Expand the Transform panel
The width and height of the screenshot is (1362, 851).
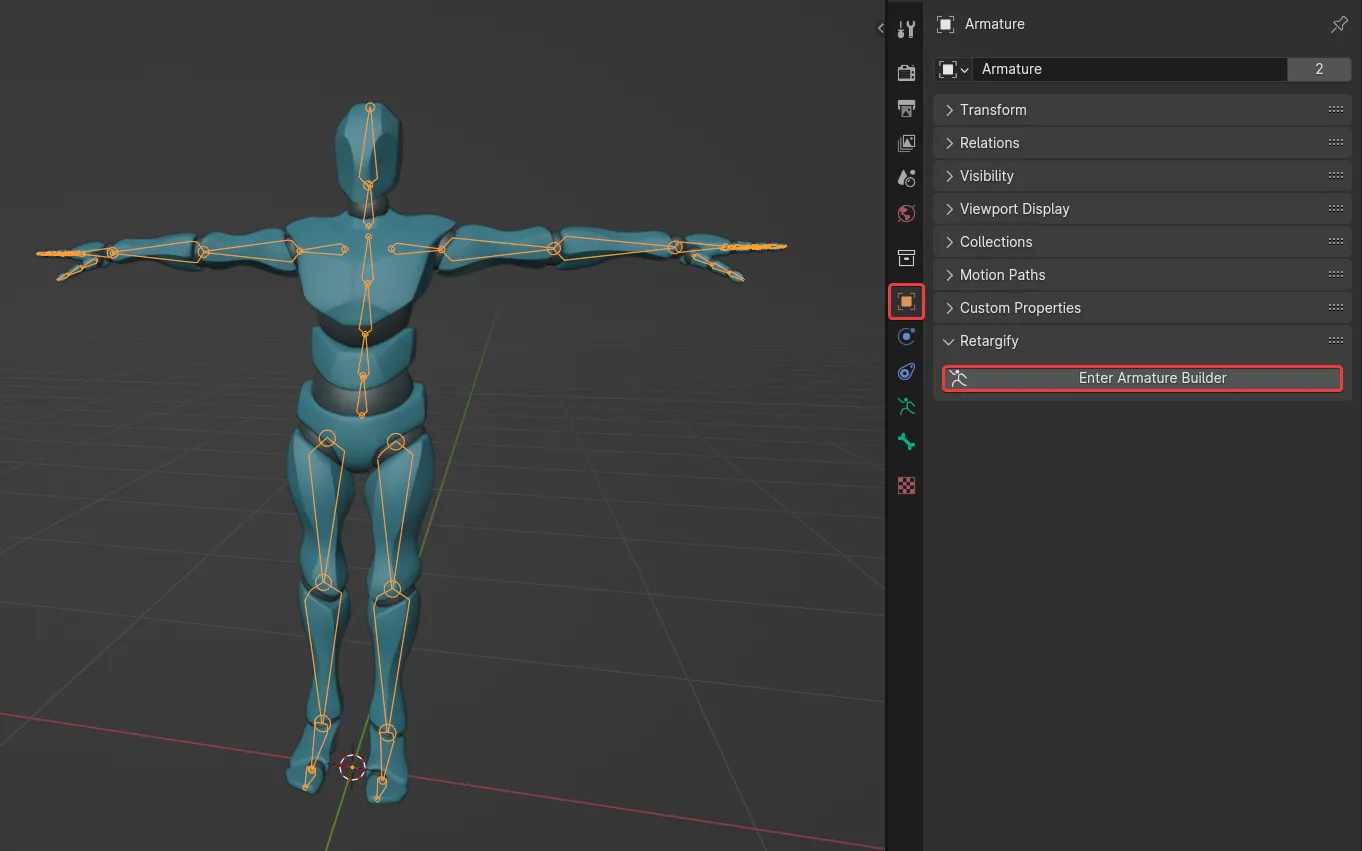(x=993, y=110)
